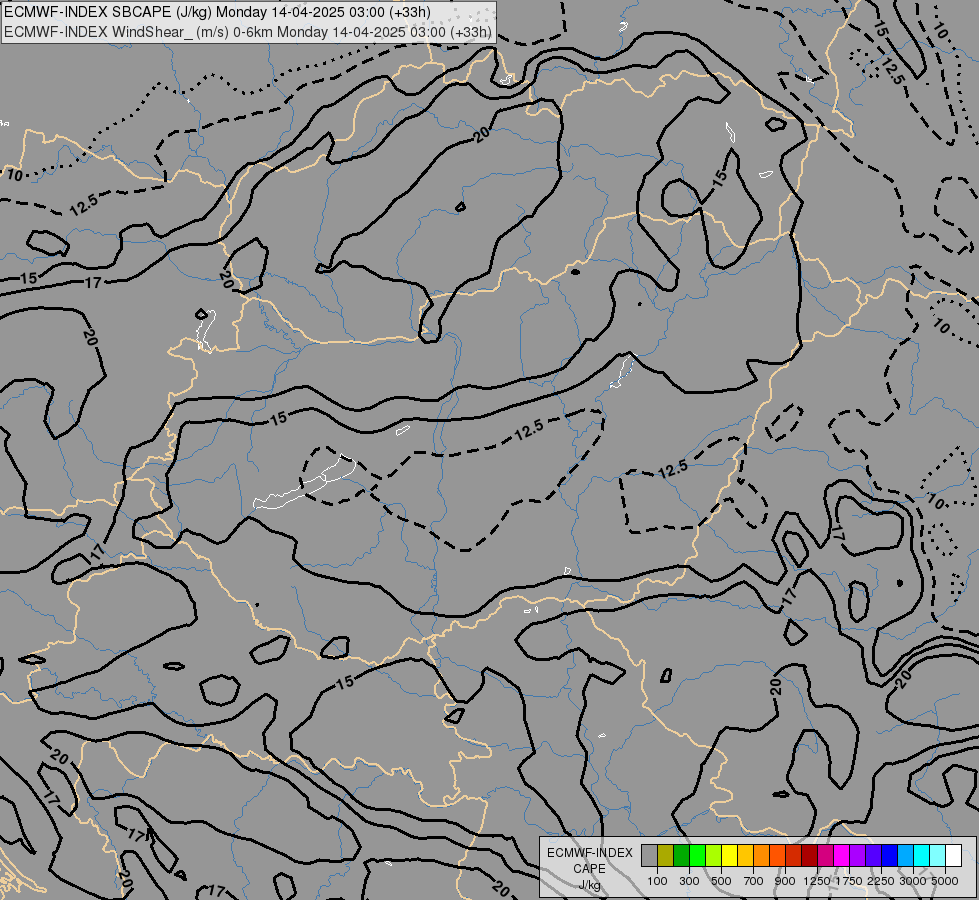Choose the yellow-green legend swatch

click(x=713, y=855)
